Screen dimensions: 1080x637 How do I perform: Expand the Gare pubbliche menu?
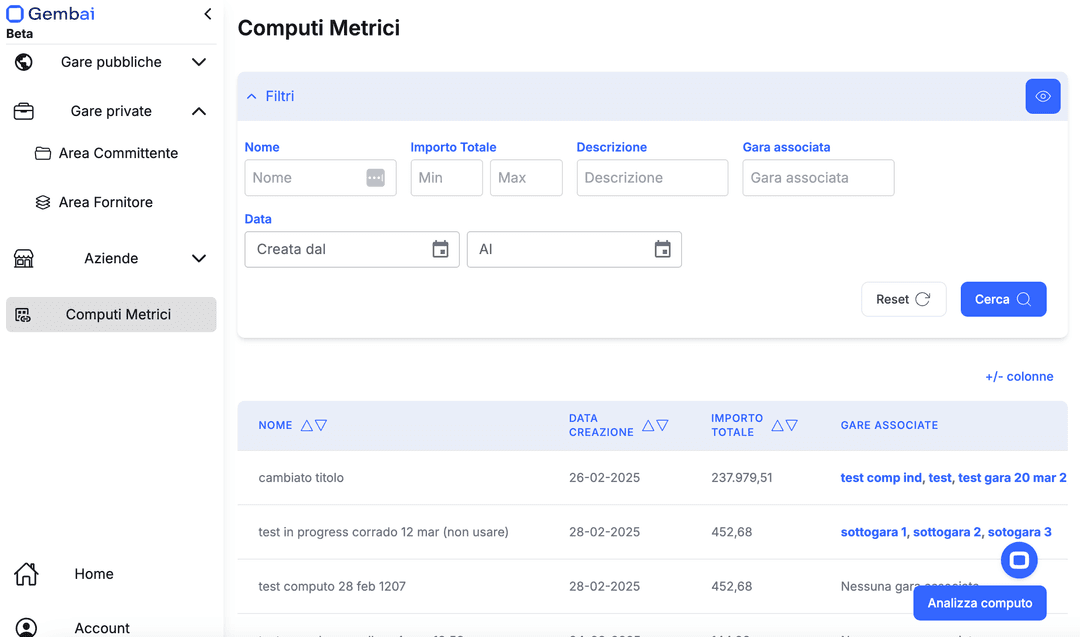coord(199,62)
